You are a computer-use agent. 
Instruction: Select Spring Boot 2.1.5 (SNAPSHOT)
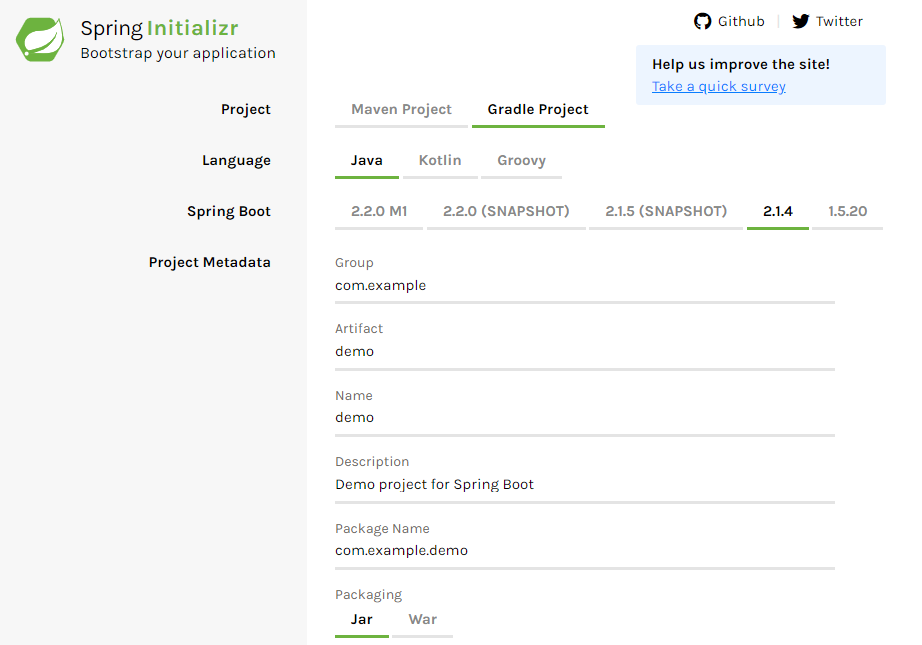pos(666,212)
